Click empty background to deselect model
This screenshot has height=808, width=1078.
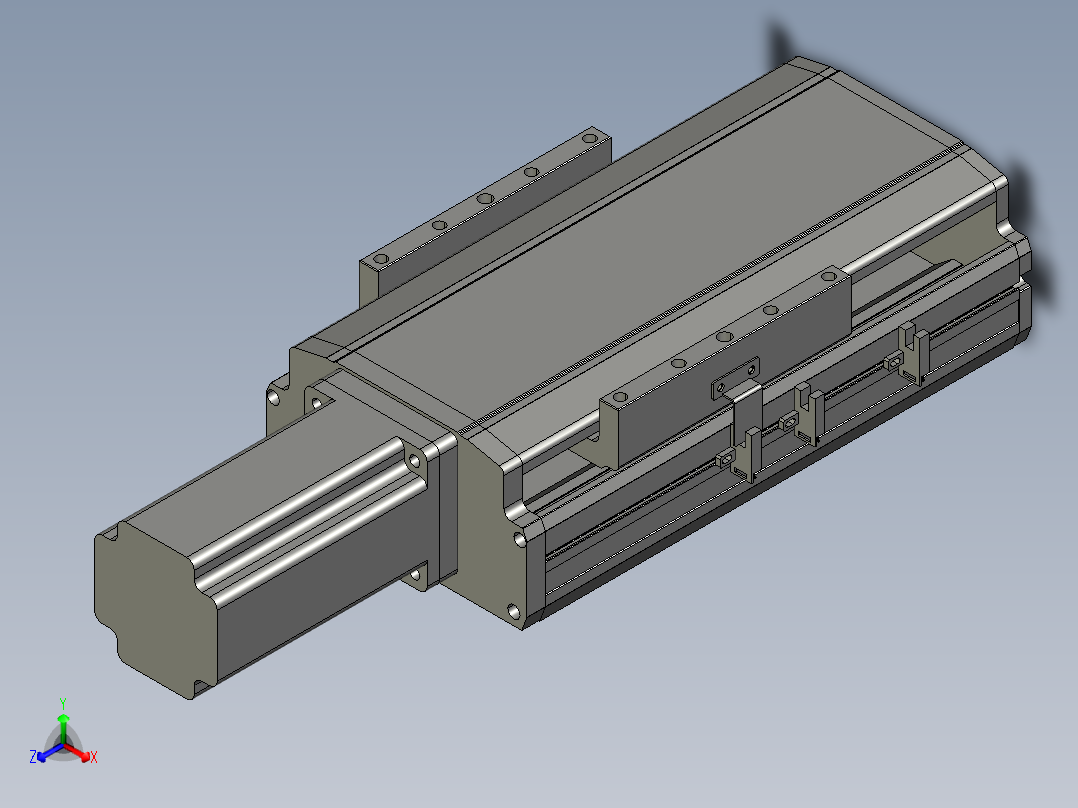coord(206,172)
